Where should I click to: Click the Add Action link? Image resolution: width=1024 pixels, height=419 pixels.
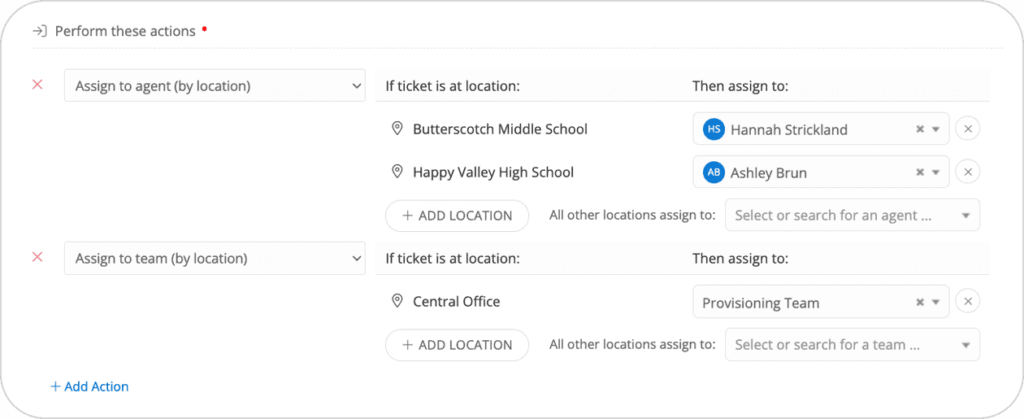point(89,386)
